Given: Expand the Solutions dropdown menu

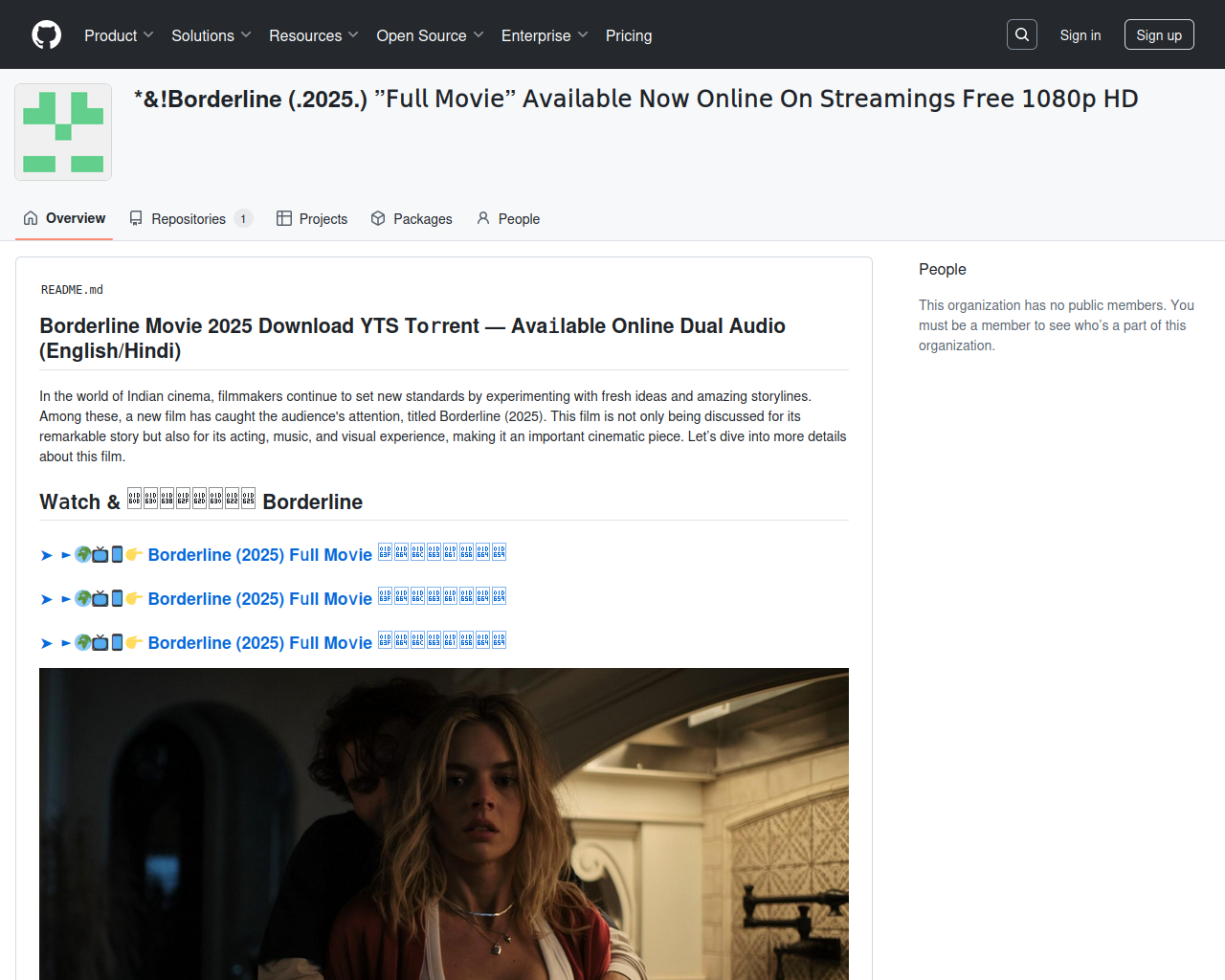Looking at the screenshot, I should point(212,35).
